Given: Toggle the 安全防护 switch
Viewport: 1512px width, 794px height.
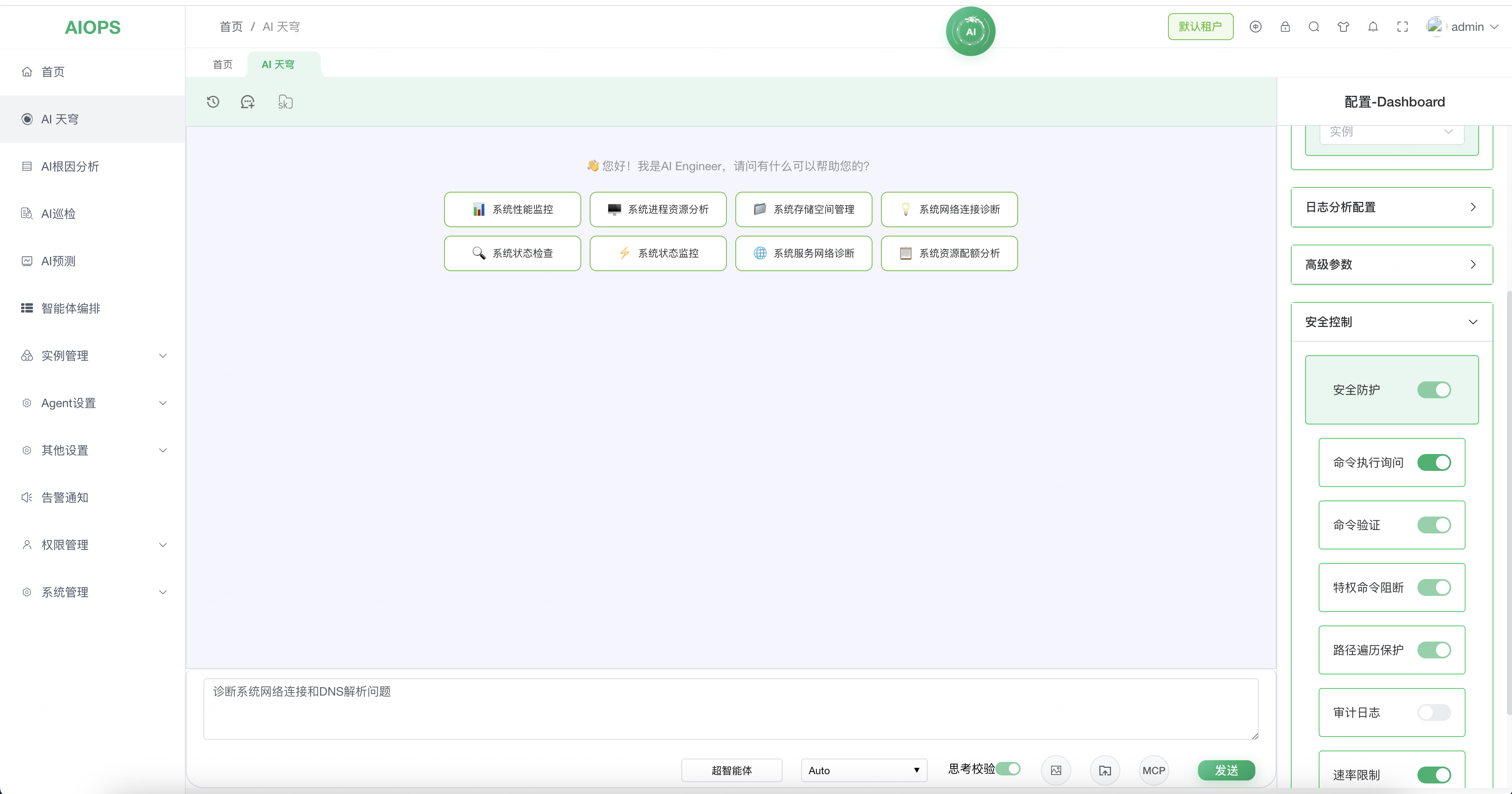Looking at the screenshot, I should [1434, 390].
